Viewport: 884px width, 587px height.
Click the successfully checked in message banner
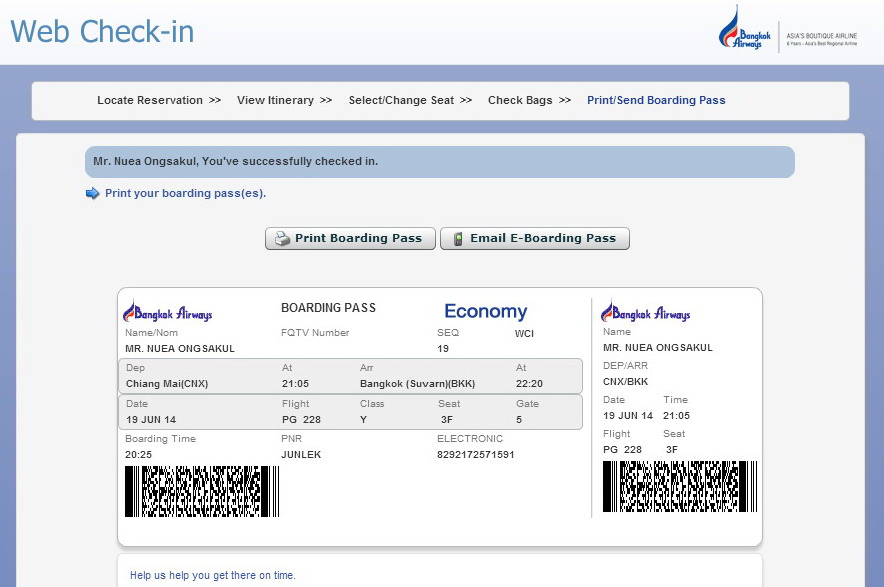(439, 161)
